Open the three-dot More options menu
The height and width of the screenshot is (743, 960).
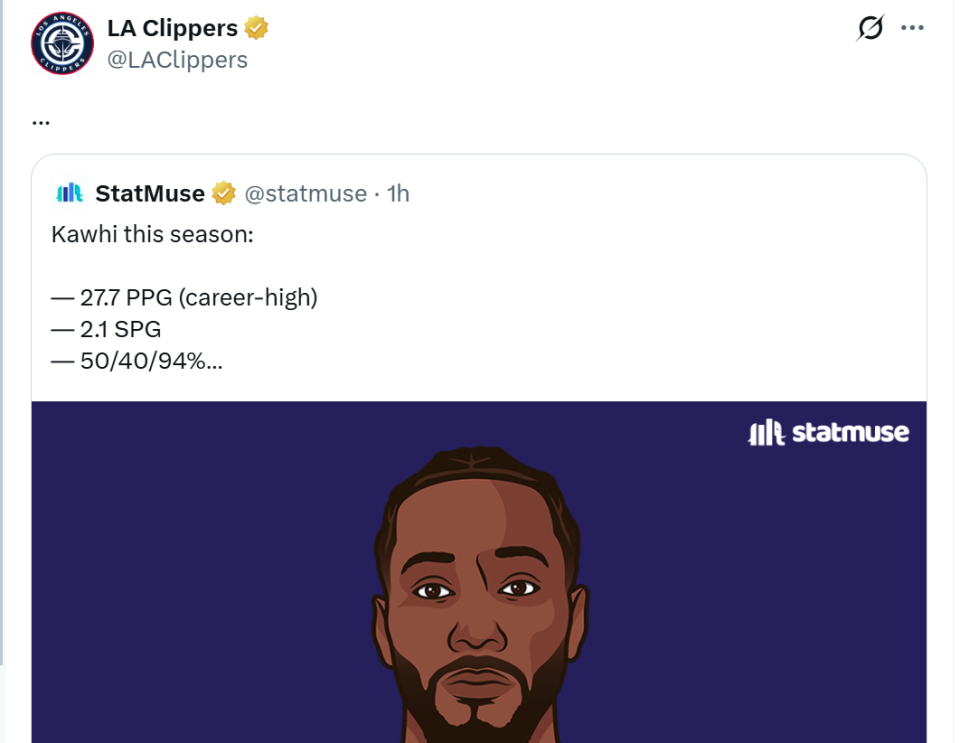point(912,28)
